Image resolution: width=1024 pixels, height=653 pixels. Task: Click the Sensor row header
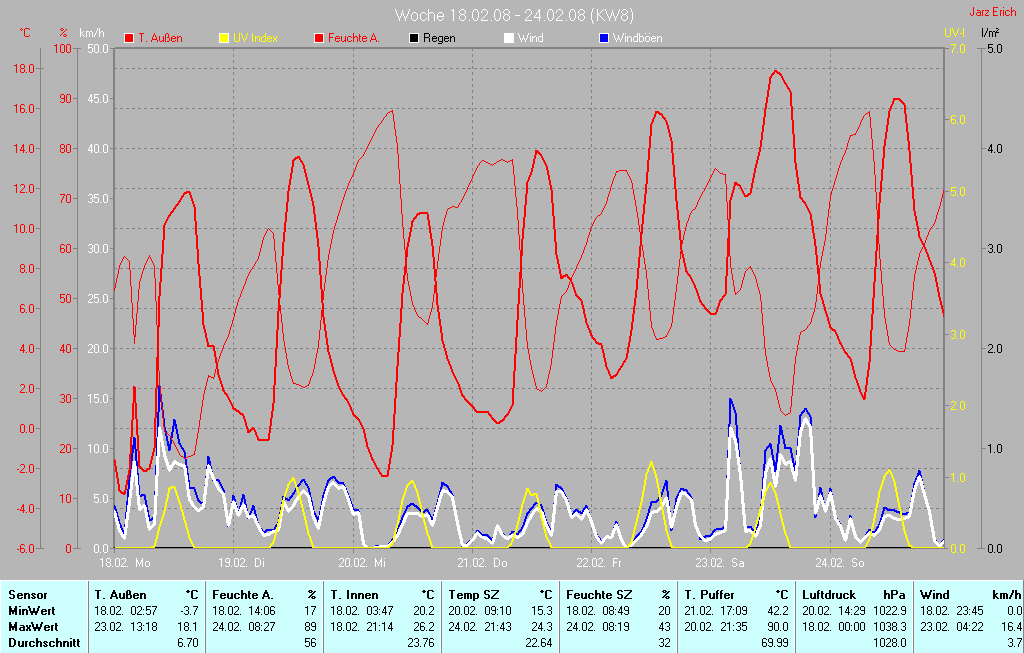click(27, 595)
